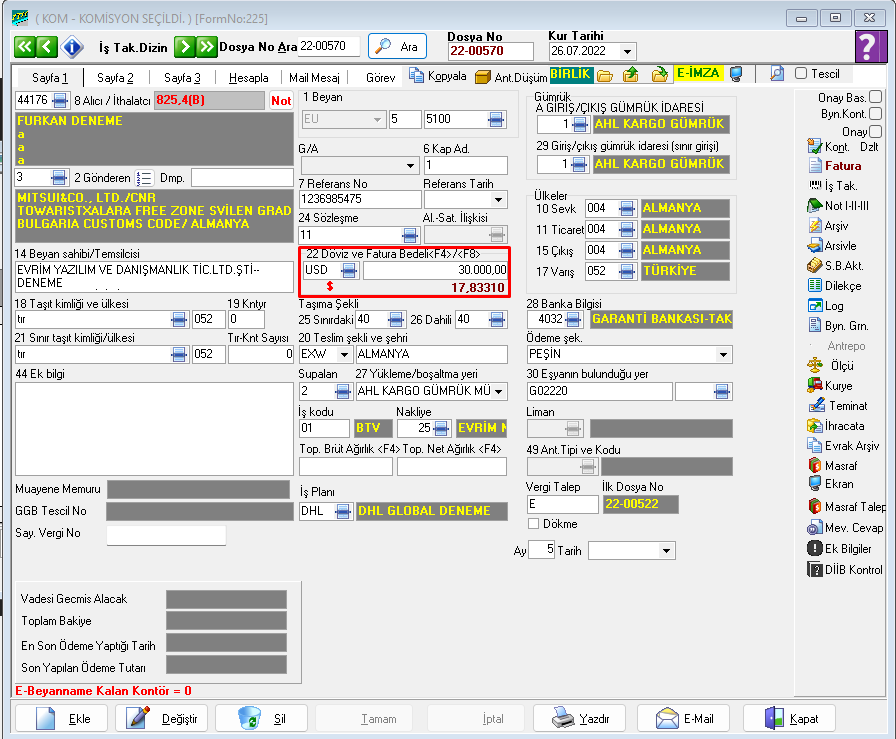The width and height of the screenshot is (896, 739).
Task: Click the 7 Referans No input field
Action: (x=358, y=199)
